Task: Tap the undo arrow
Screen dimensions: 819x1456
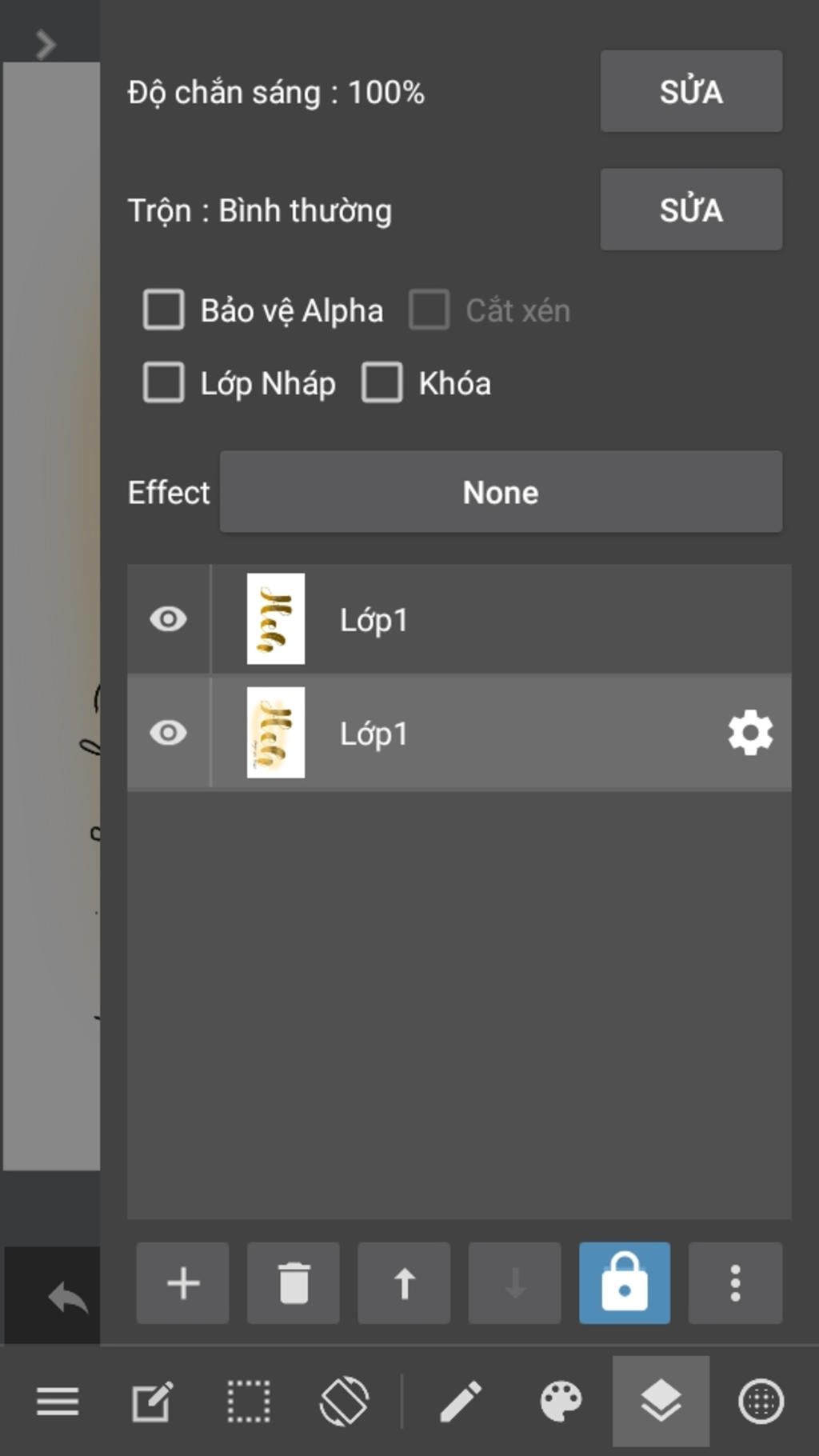Action: coord(67,1298)
